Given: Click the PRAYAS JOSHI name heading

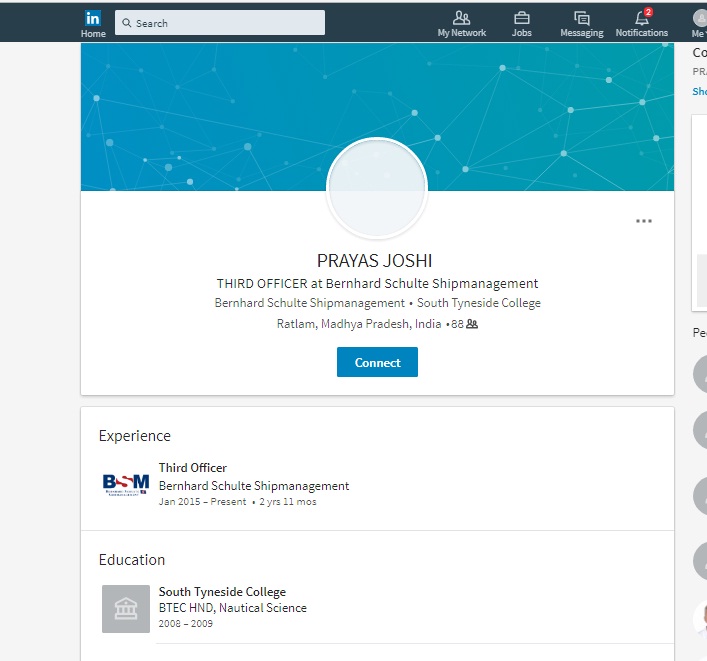Looking at the screenshot, I should 375,261.
